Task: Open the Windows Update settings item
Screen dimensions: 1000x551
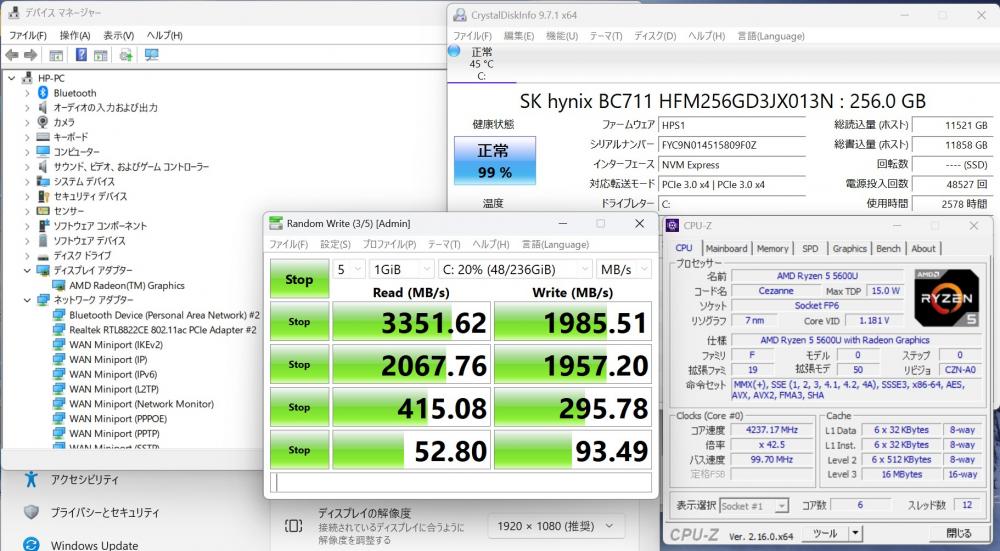Action: (x=96, y=545)
